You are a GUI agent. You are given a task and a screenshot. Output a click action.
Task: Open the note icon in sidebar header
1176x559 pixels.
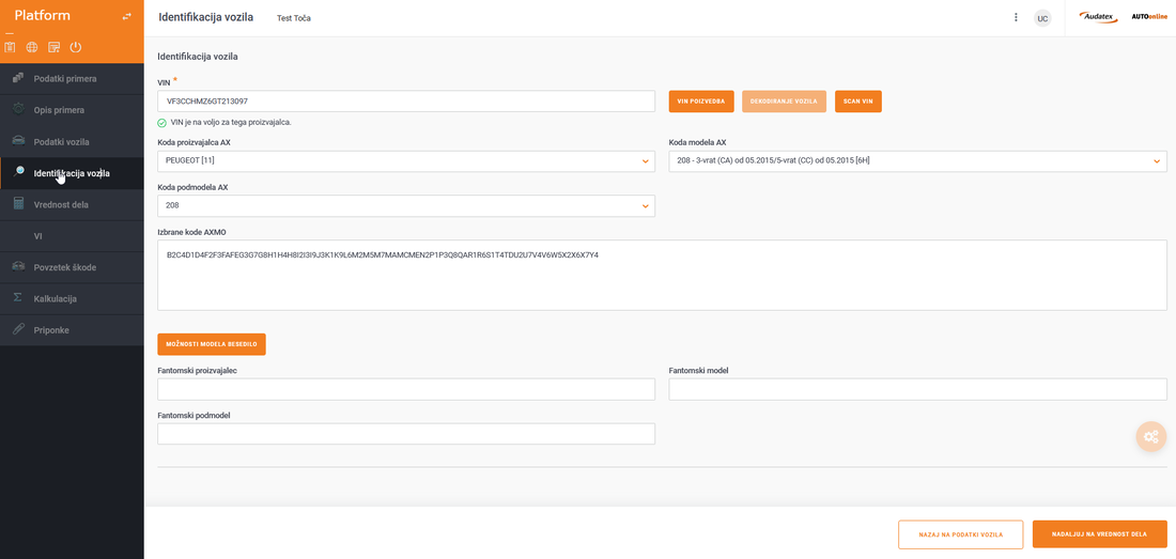[54, 47]
